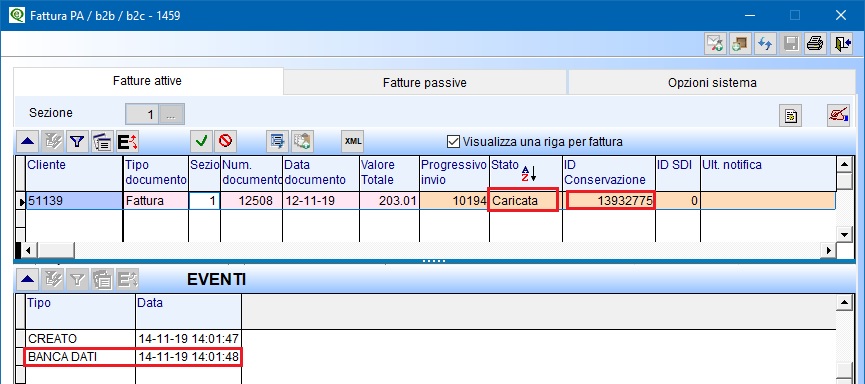The width and height of the screenshot is (865, 384).
Task: Click the Ult. notifica column header
Action: (x=767, y=172)
